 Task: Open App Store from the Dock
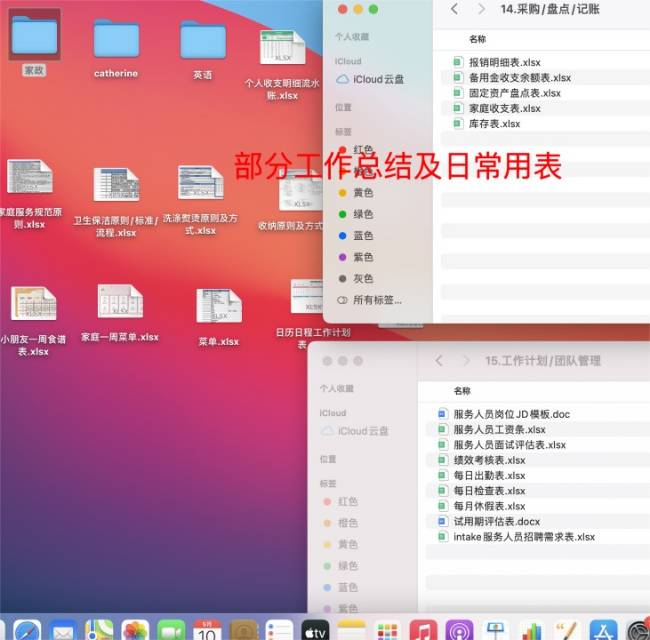[x=604, y=630]
